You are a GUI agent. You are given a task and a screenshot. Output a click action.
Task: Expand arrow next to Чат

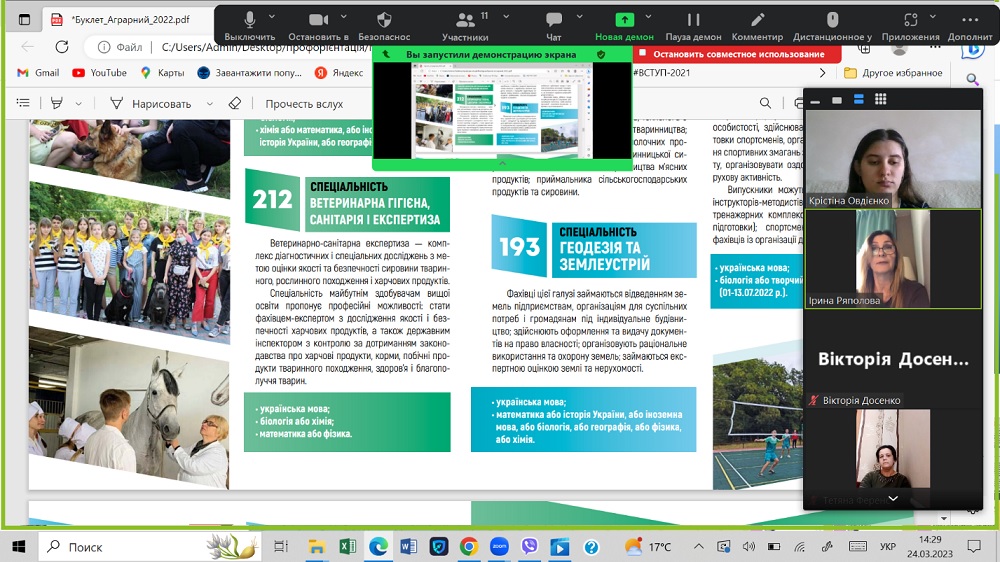coord(579,17)
